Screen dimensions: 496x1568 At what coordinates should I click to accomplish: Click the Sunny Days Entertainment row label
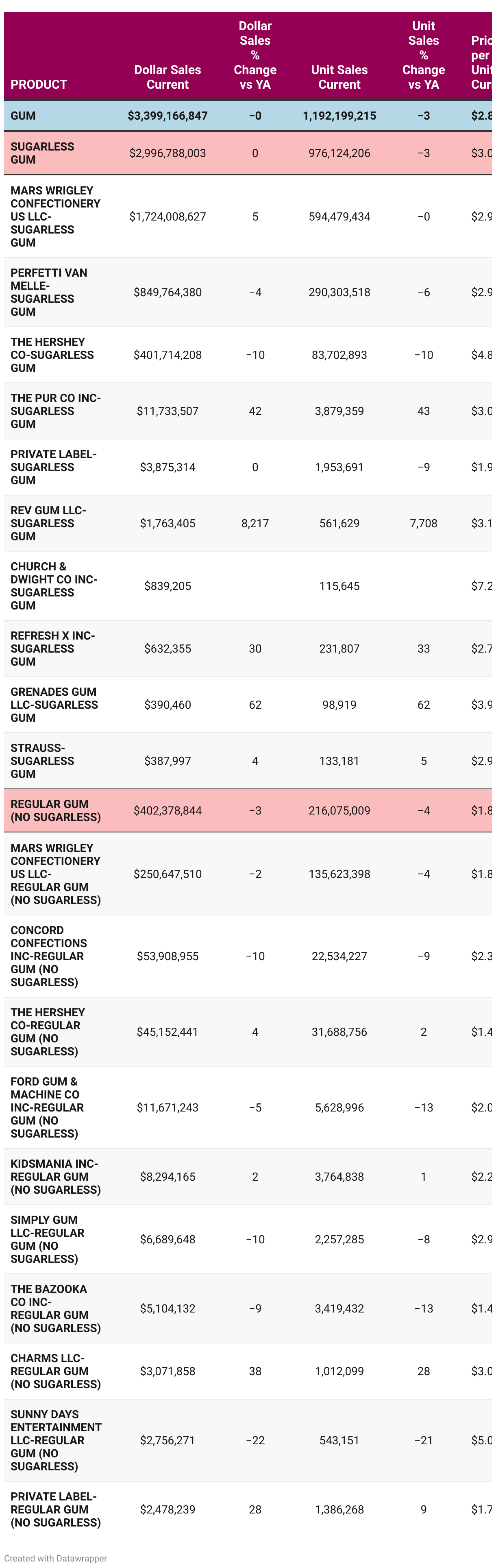click(x=55, y=1439)
